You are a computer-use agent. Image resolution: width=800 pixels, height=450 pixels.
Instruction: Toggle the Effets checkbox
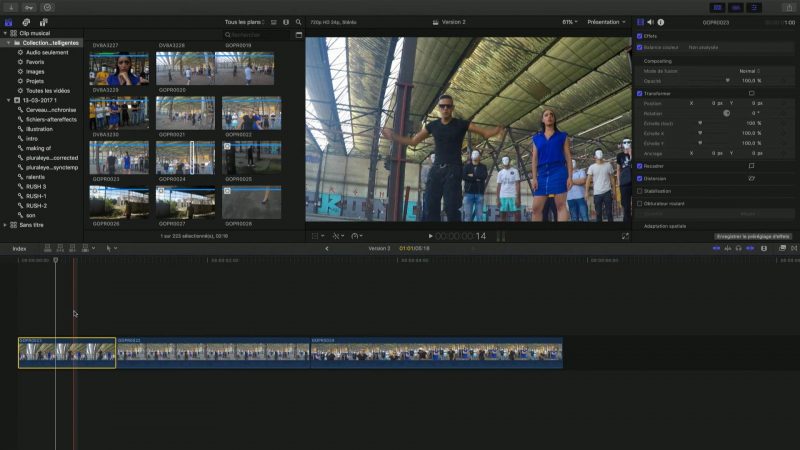pos(639,36)
